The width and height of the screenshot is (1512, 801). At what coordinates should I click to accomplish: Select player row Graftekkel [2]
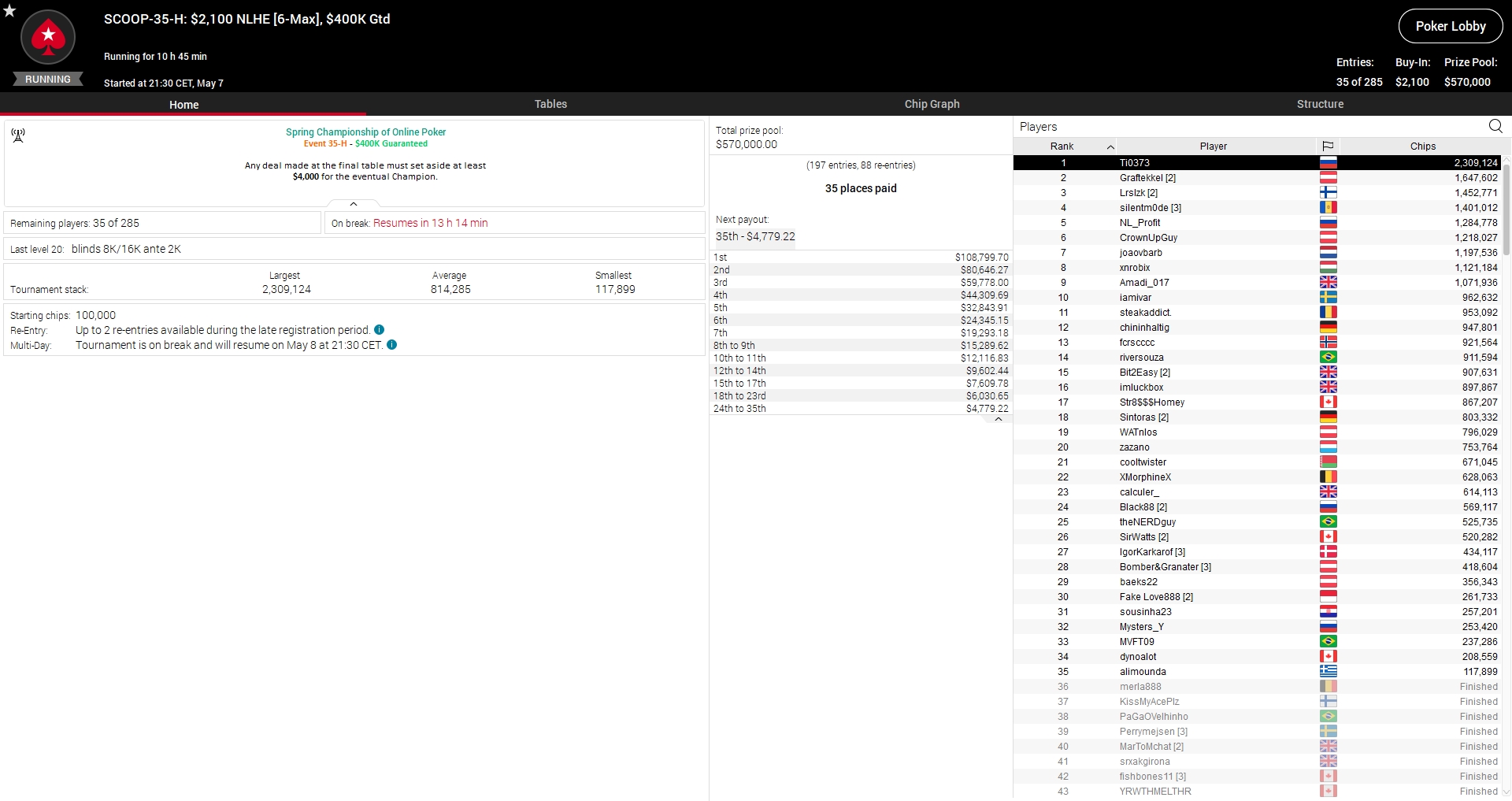[1258, 178]
